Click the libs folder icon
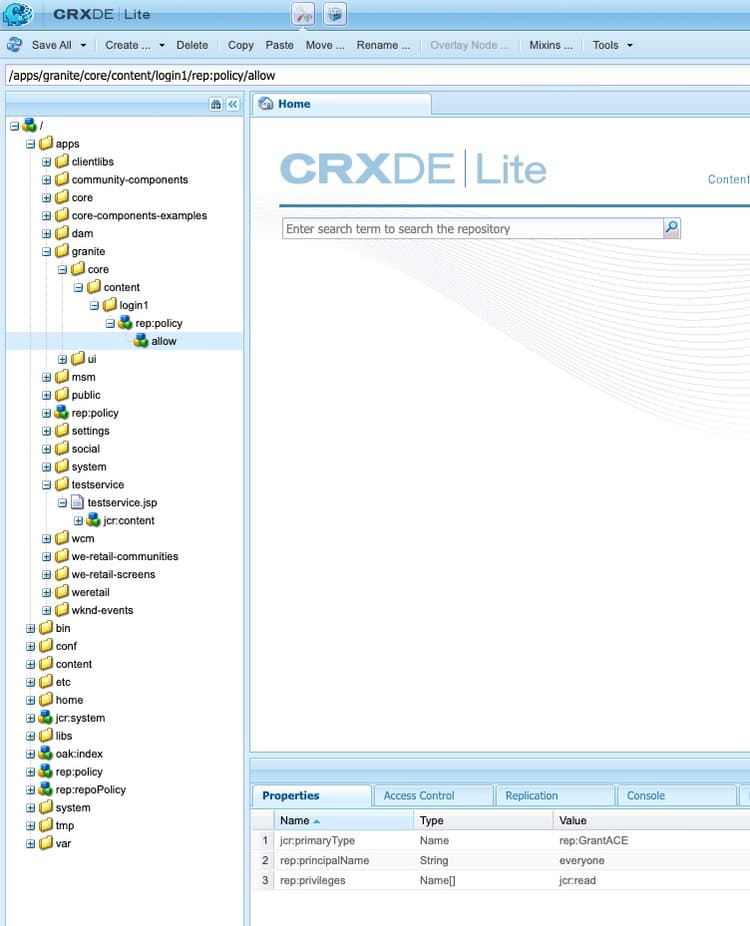750x926 pixels. [45, 736]
